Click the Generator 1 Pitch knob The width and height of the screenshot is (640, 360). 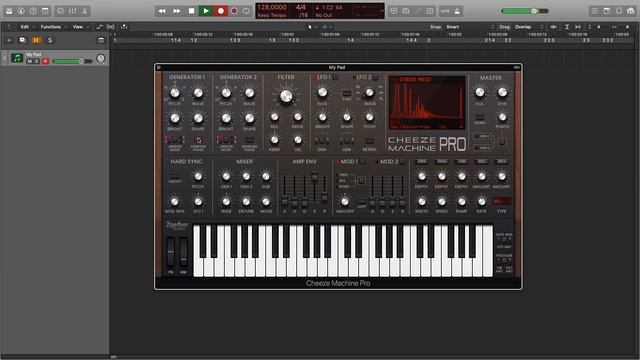tap(175, 93)
